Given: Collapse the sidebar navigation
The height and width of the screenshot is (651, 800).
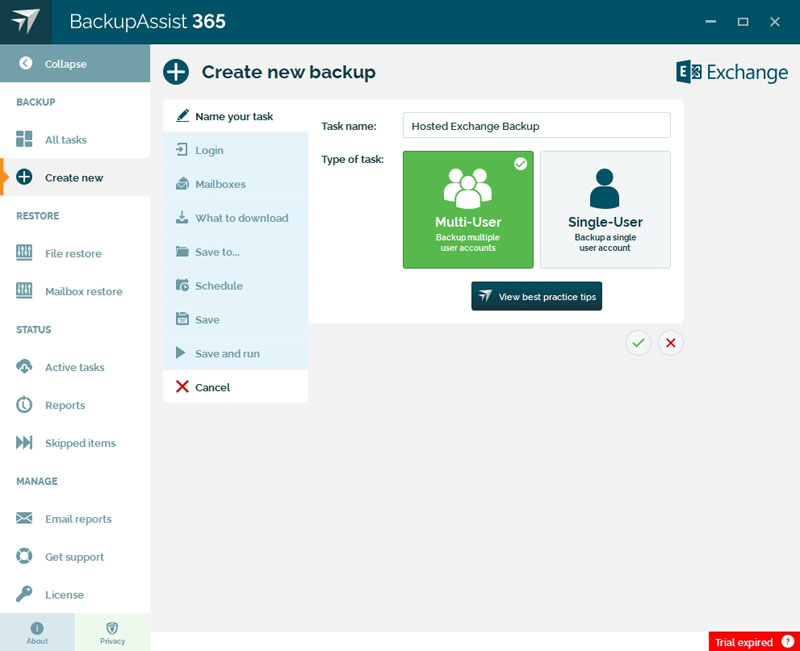Looking at the screenshot, I should coord(75,64).
